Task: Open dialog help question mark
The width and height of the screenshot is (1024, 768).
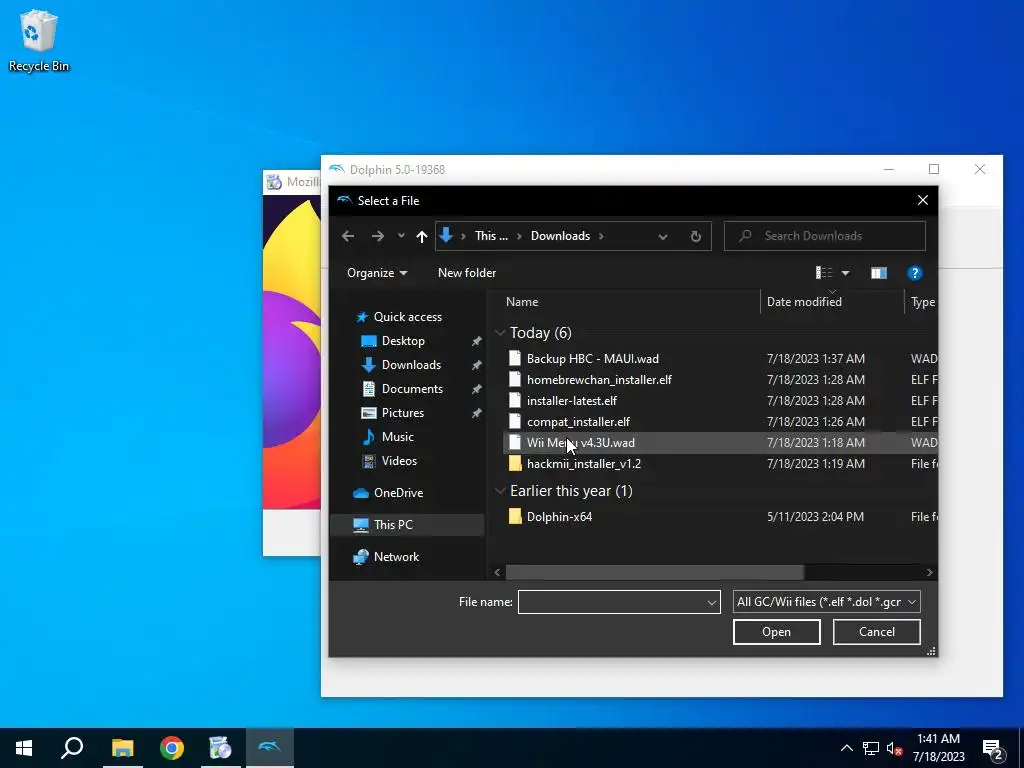Action: point(914,273)
